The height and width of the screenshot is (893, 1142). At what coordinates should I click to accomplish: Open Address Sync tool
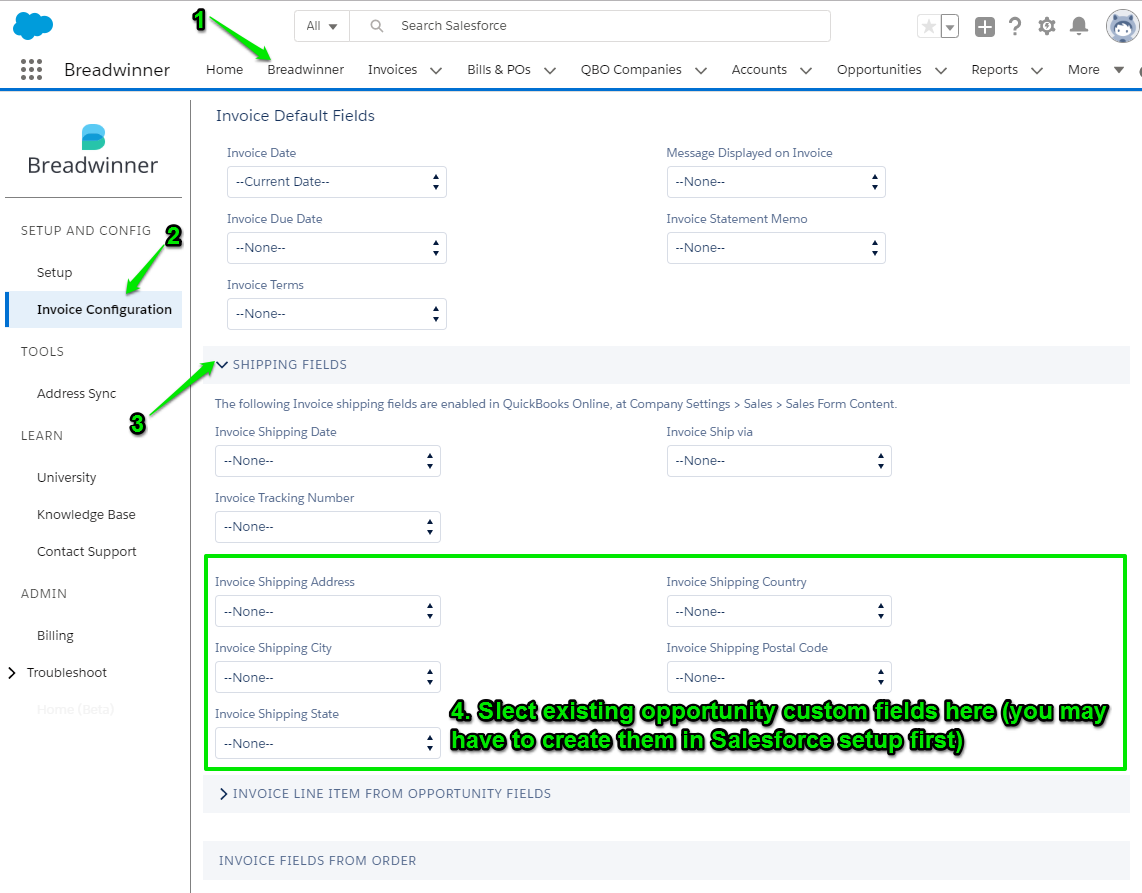click(76, 393)
